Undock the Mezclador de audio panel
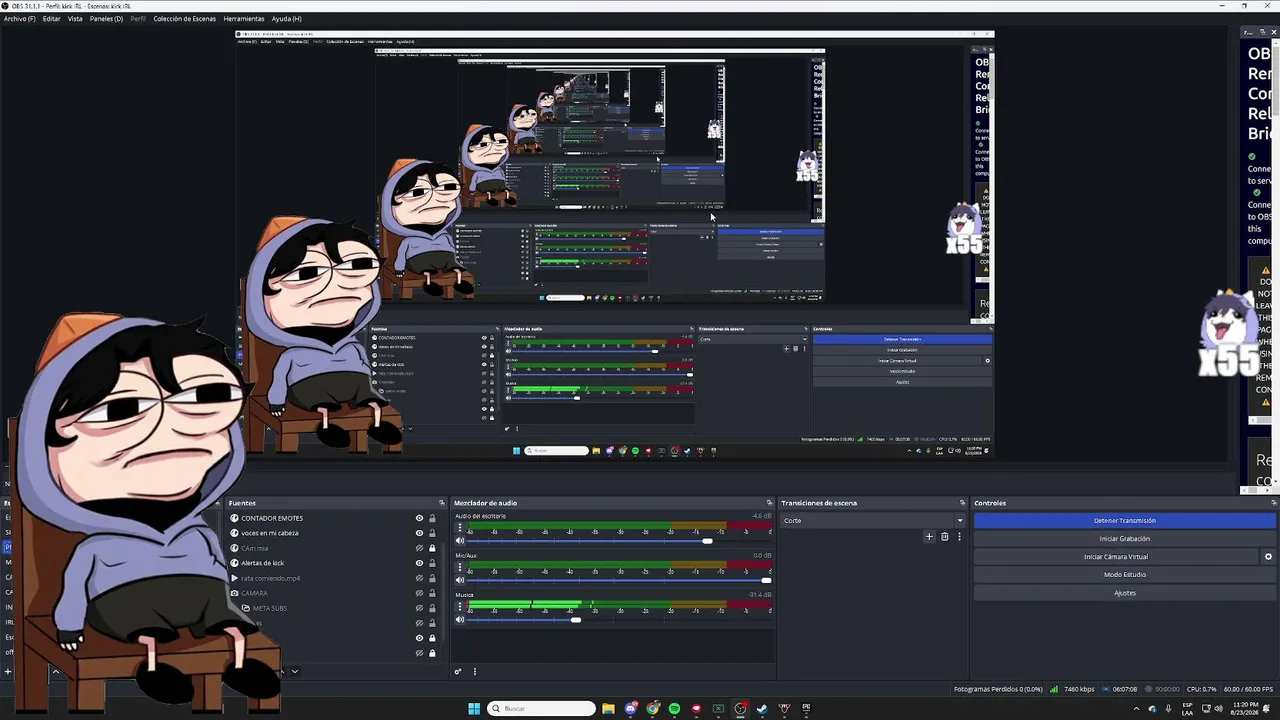1280x720 pixels. coord(769,503)
